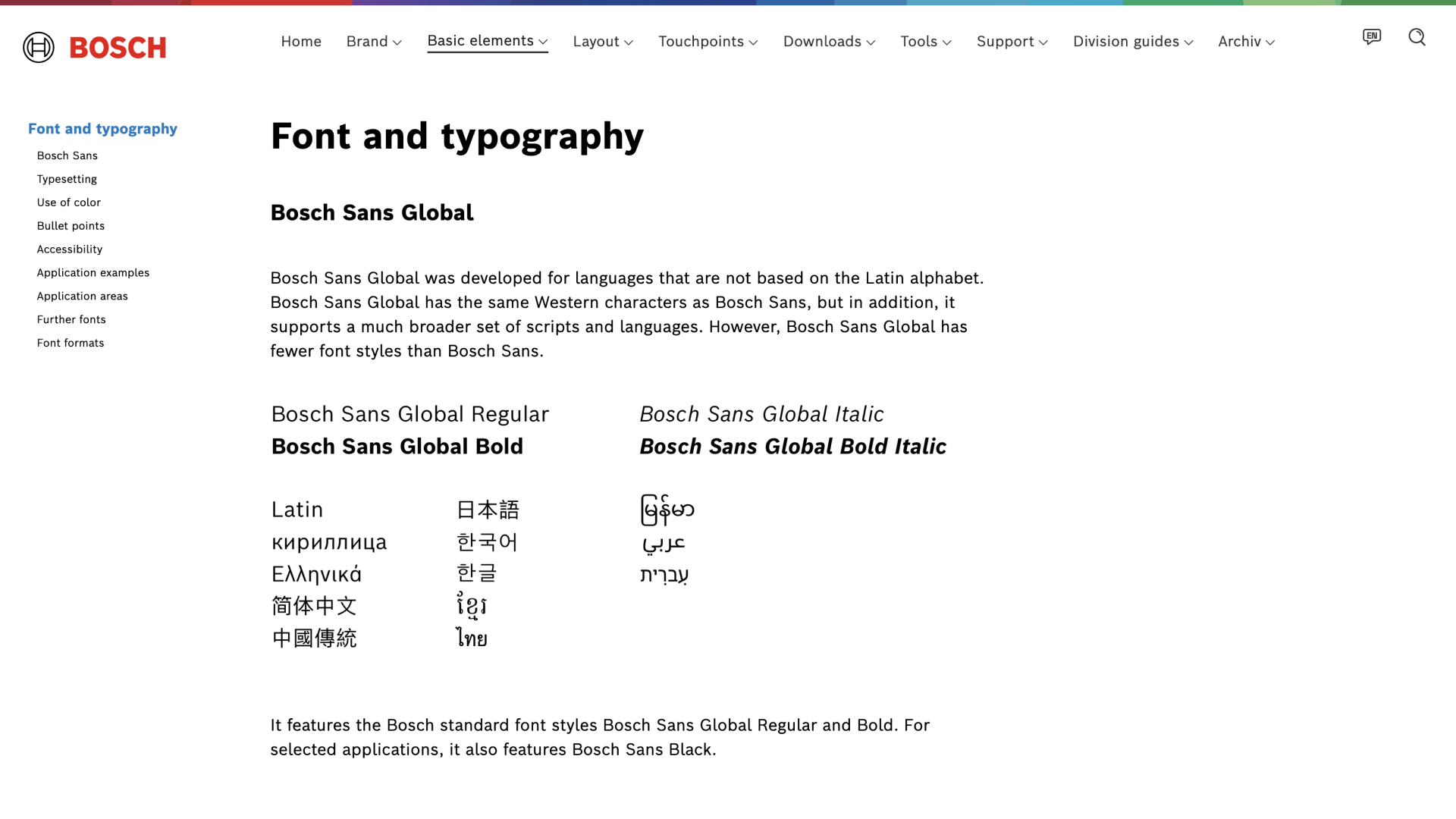Expand the Brand dropdown menu
1456x819 pixels.
(374, 42)
